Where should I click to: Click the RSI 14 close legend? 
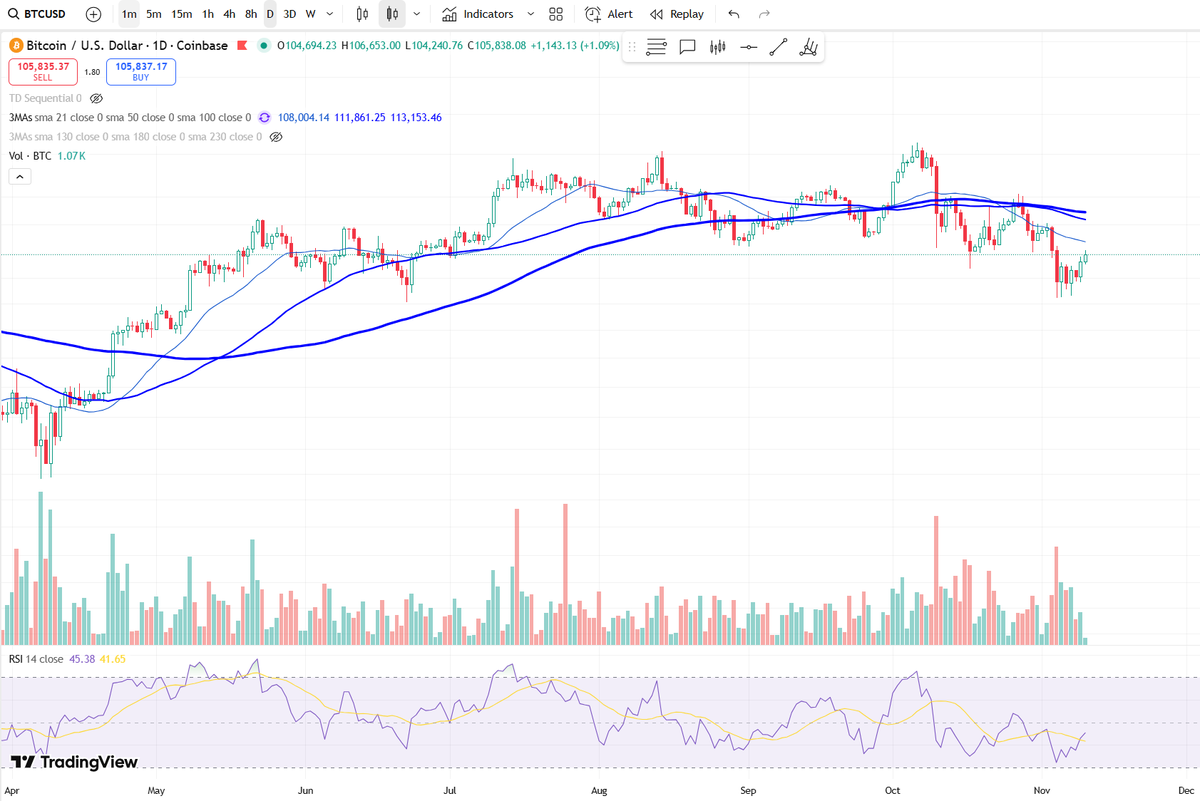click(x=37, y=659)
